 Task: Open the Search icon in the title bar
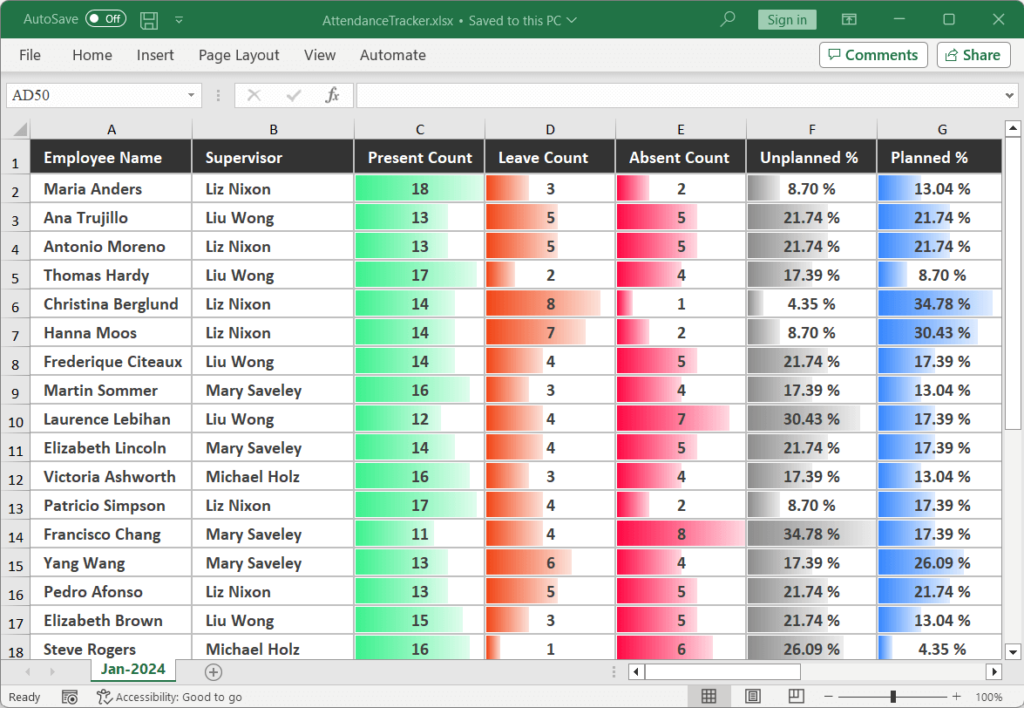726,19
